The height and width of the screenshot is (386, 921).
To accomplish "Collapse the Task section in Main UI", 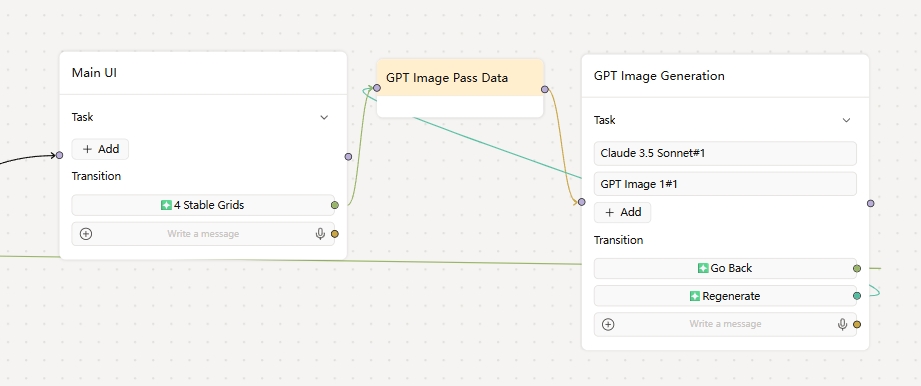I will pyautogui.click(x=324, y=118).
